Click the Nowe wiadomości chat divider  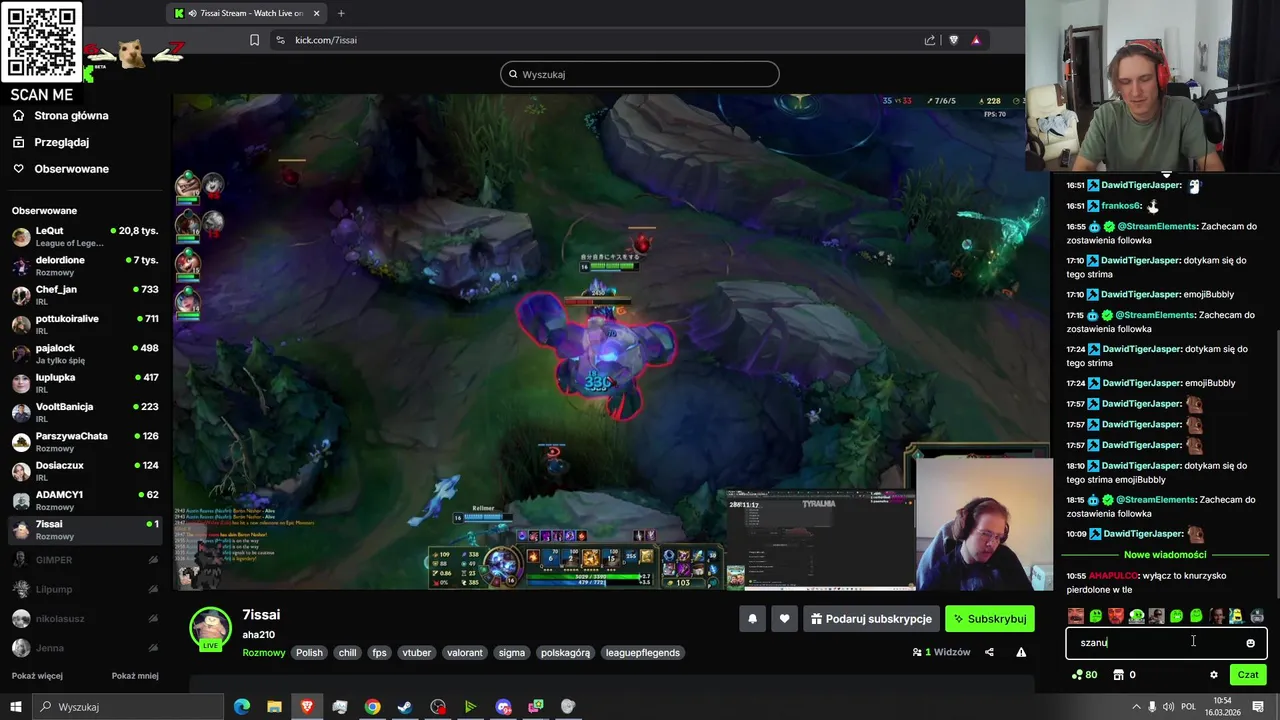point(1165,555)
